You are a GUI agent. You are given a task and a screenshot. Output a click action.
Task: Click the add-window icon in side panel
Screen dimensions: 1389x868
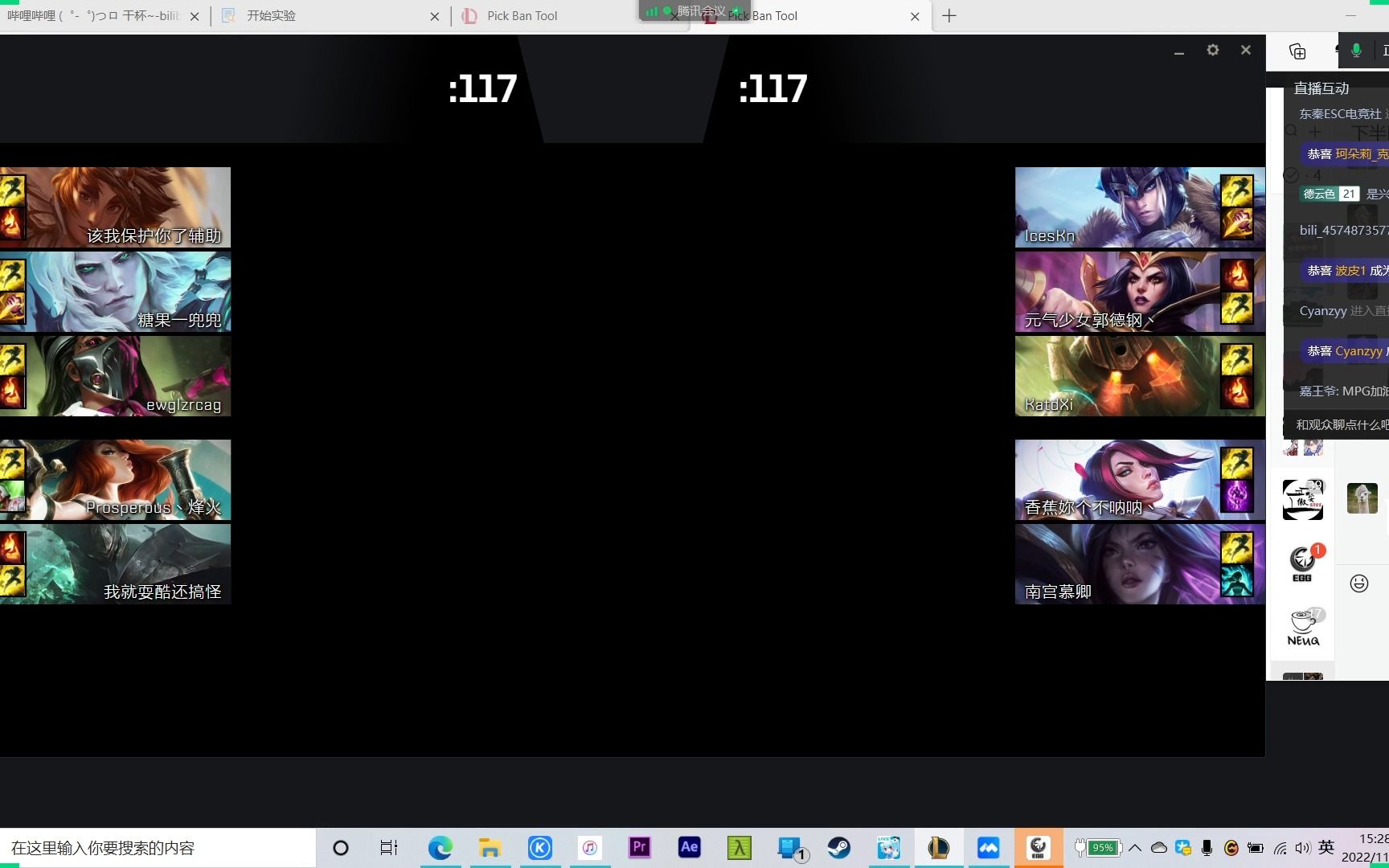(x=1297, y=51)
